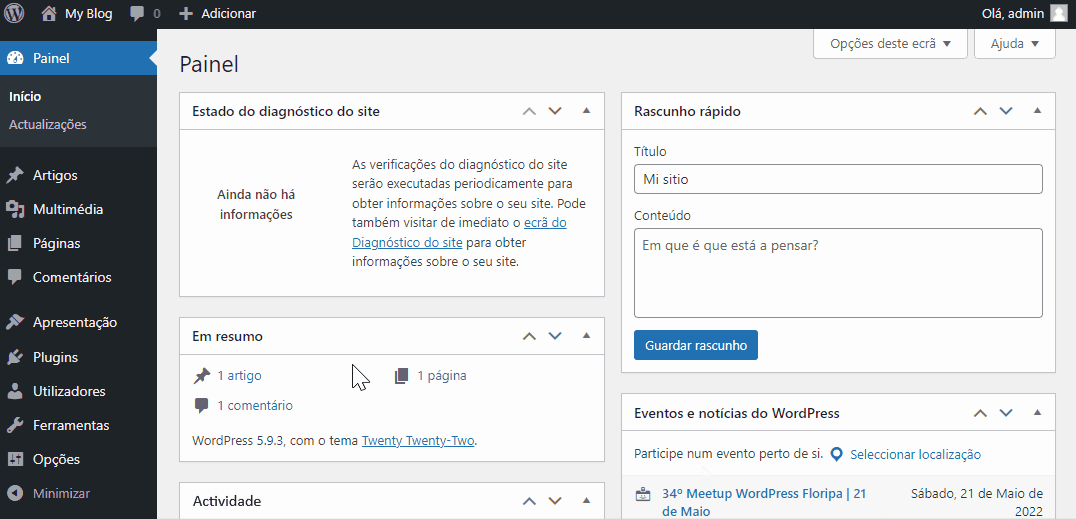1076x519 pixels.
Task: Open ecrã do Diagnóstico do site link
Action: (459, 233)
